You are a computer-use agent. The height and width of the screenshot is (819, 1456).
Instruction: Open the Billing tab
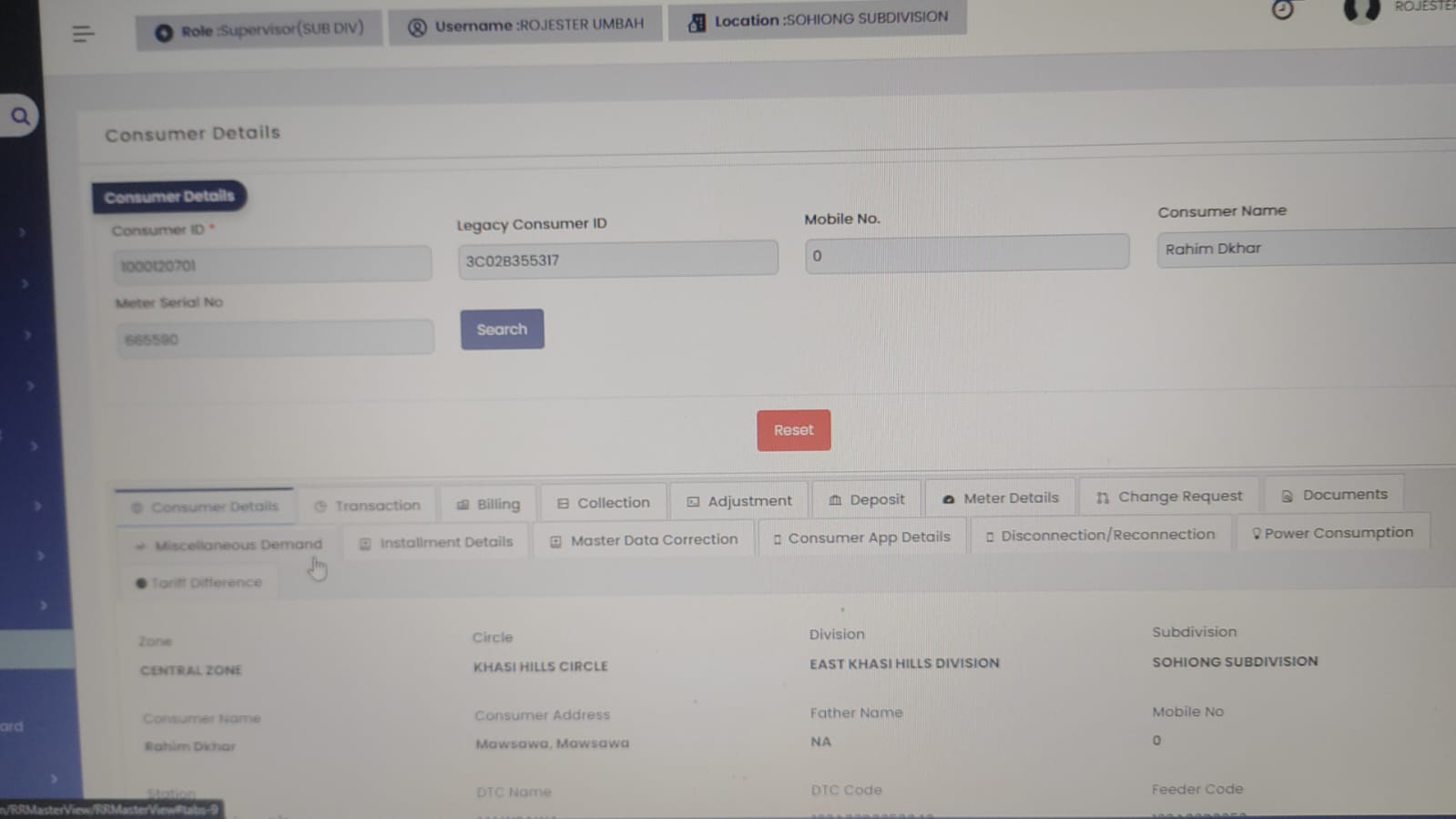pos(488,504)
